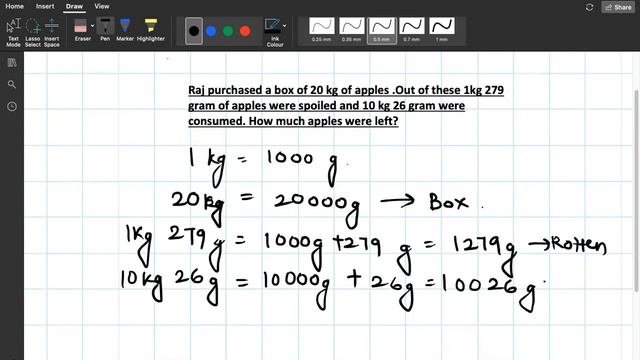
Task: Expand the Eraser options dropdown arrow
Action: click(x=93, y=26)
